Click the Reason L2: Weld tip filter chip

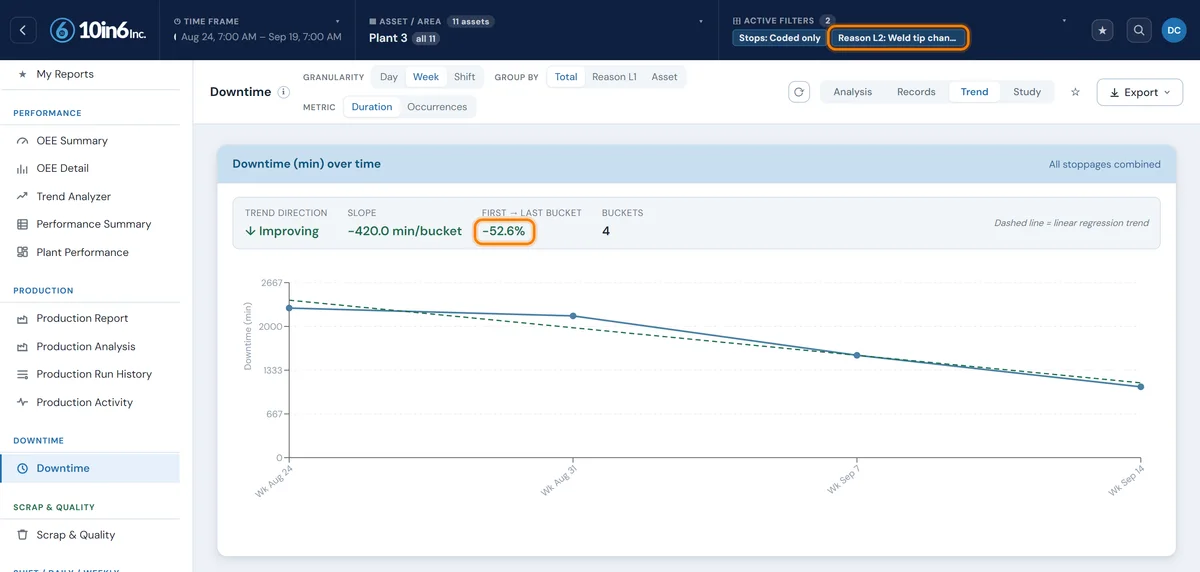coord(897,38)
